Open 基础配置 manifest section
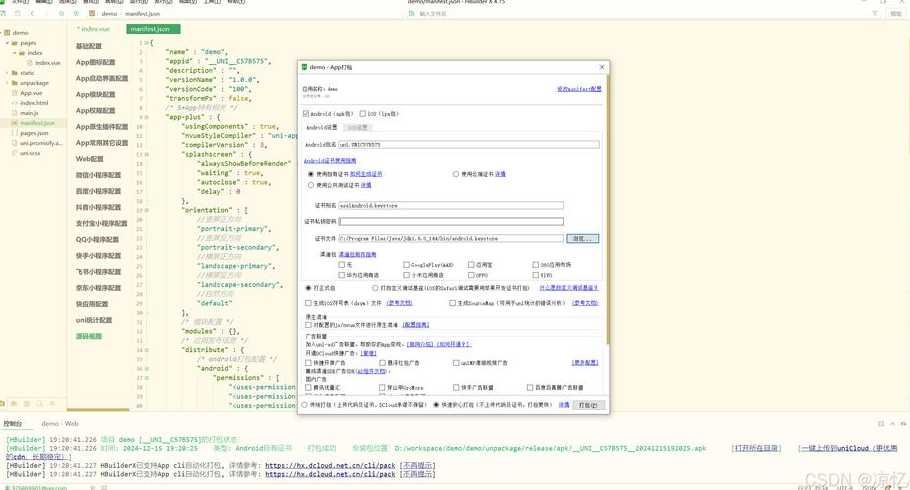The height and width of the screenshot is (490, 910). 89,46
